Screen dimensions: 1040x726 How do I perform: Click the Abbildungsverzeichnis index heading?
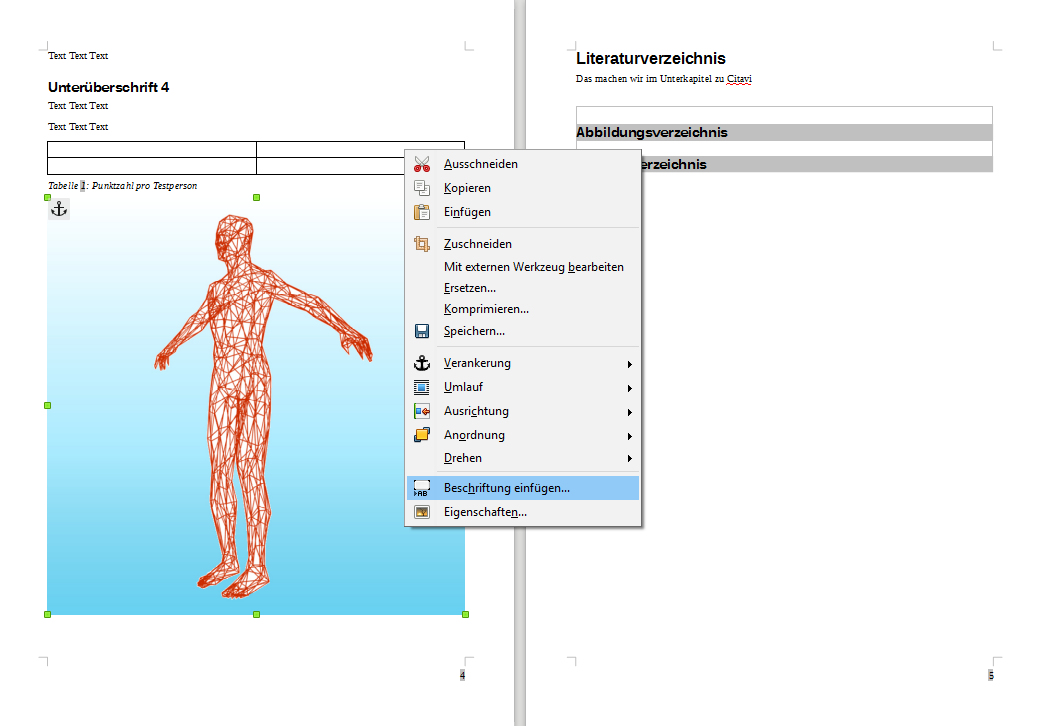pos(651,132)
